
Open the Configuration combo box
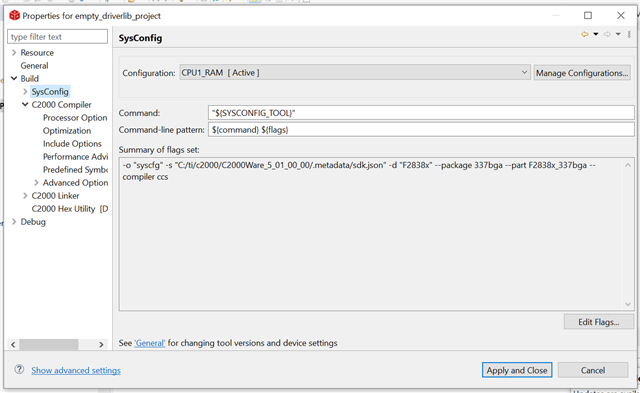[355, 73]
